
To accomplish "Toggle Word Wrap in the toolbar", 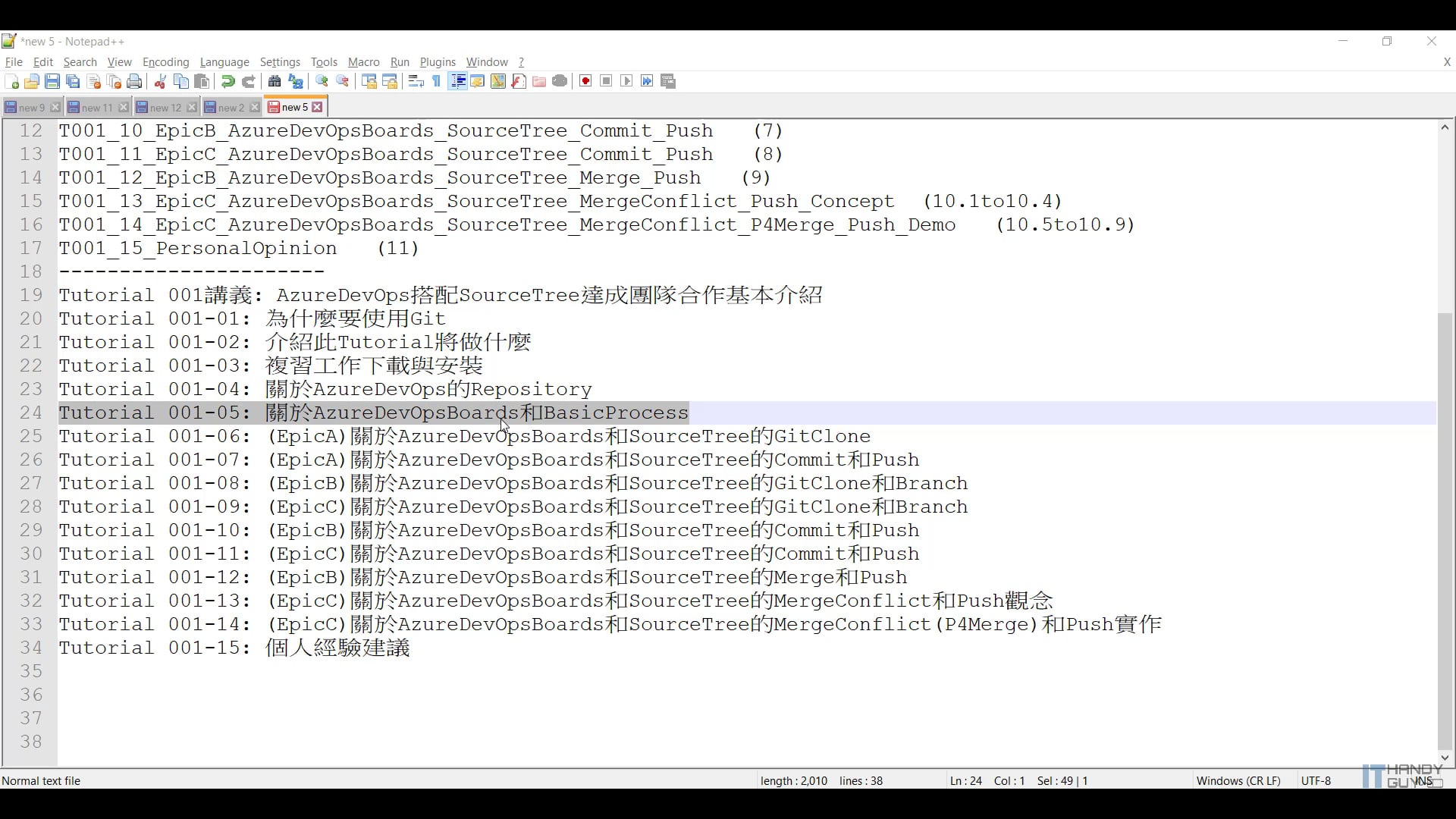I will [x=415, y=81].
